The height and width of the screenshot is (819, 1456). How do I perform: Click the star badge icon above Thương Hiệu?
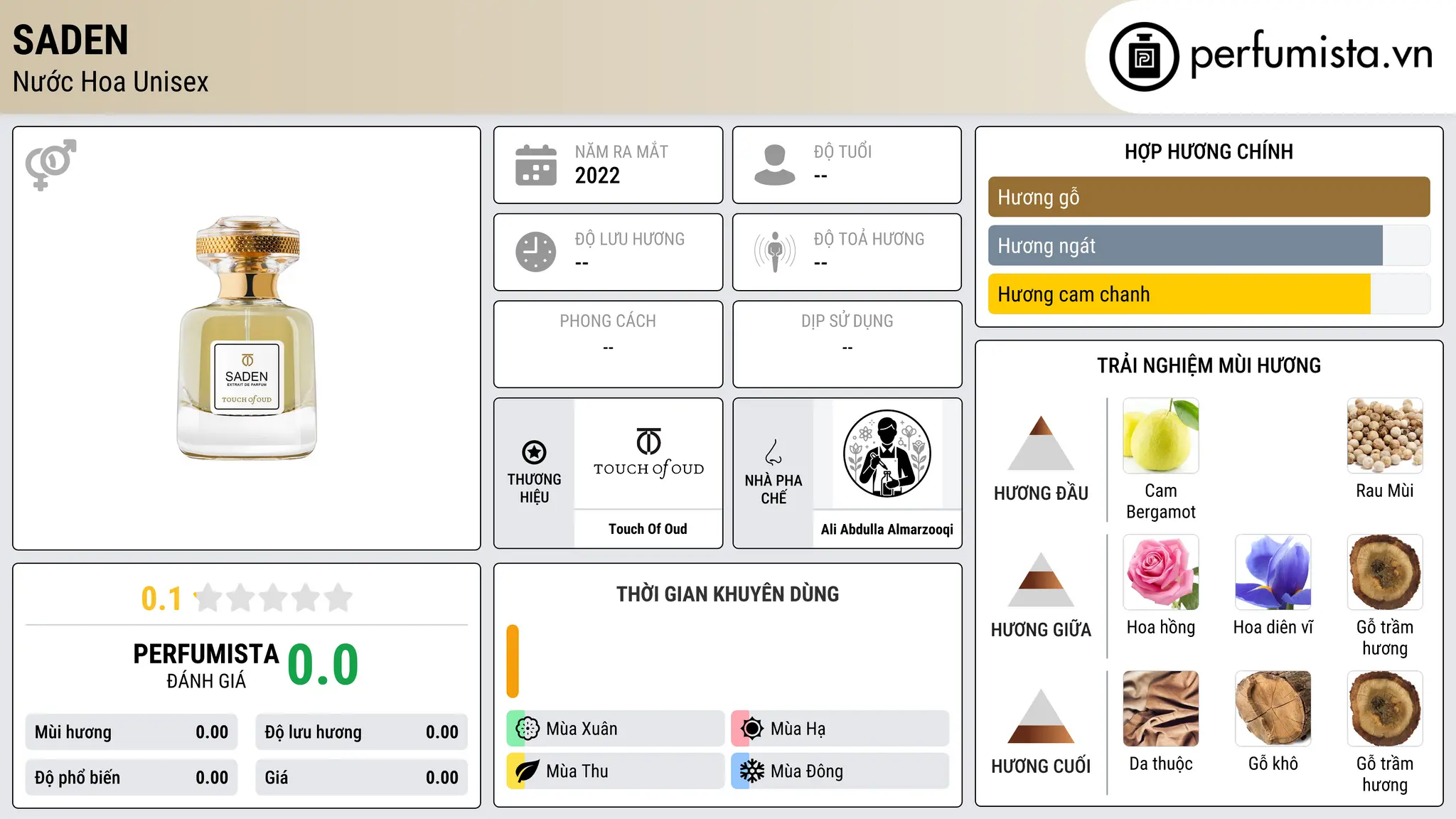pyautogui.click(x=535, y=452)
